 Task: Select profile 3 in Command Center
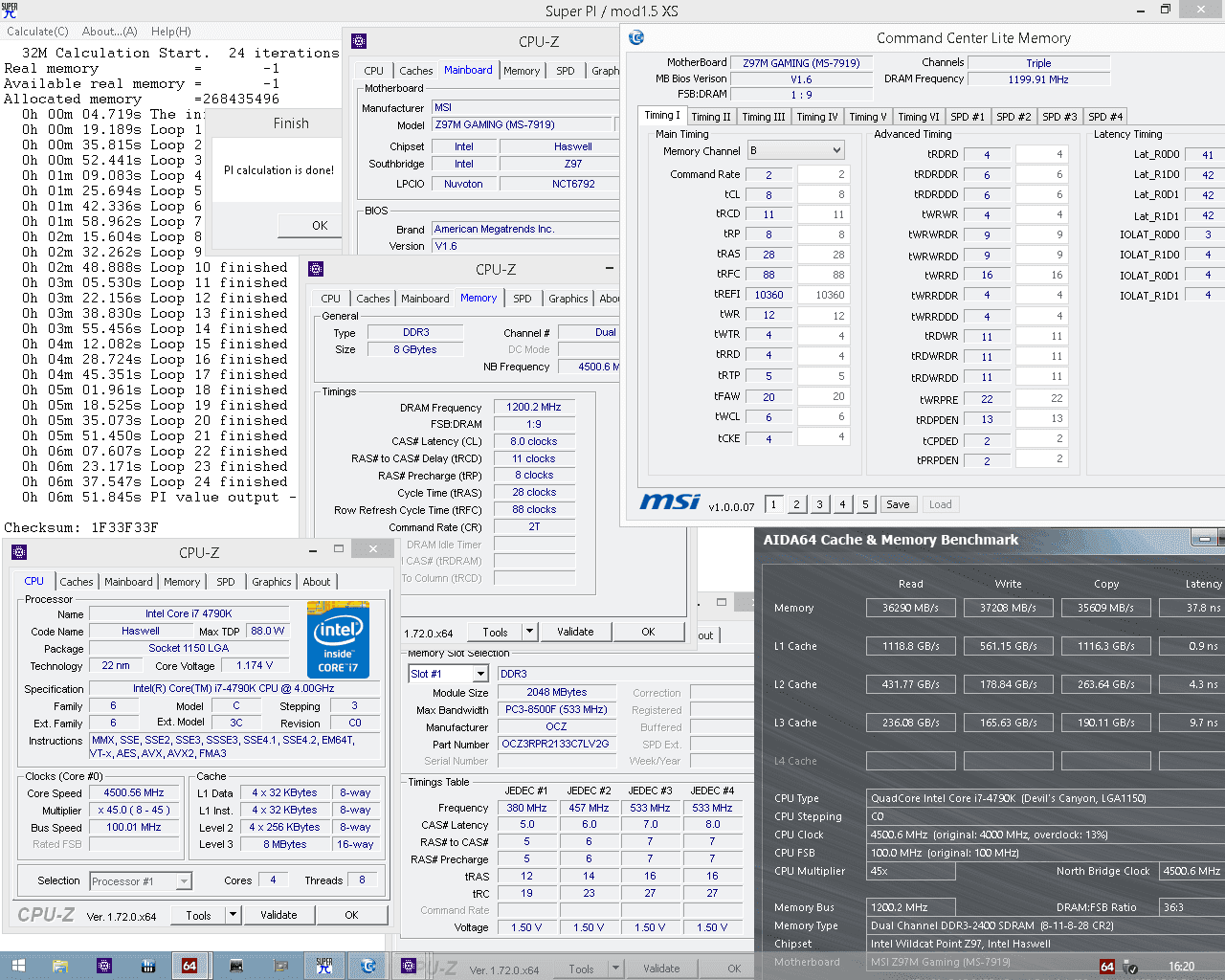pyautogui.click(x=819, y=504)
